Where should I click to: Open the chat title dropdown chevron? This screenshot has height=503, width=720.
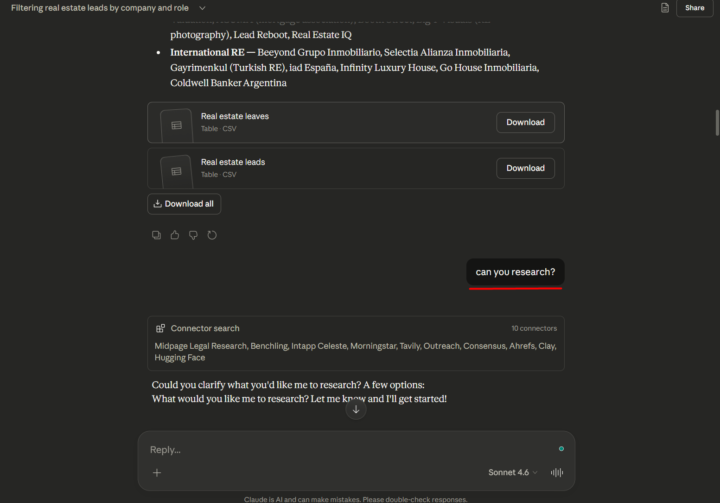point(202,8)
